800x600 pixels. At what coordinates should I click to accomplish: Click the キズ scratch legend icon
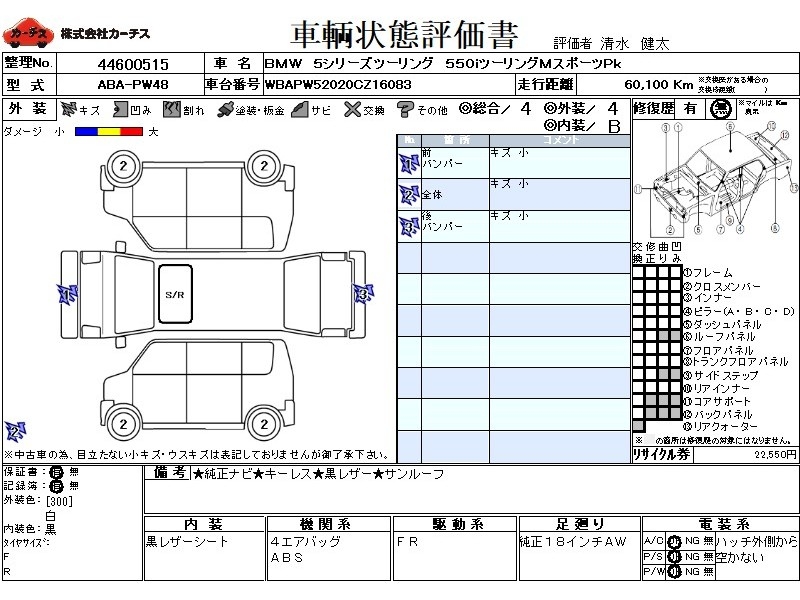(68, 110)
